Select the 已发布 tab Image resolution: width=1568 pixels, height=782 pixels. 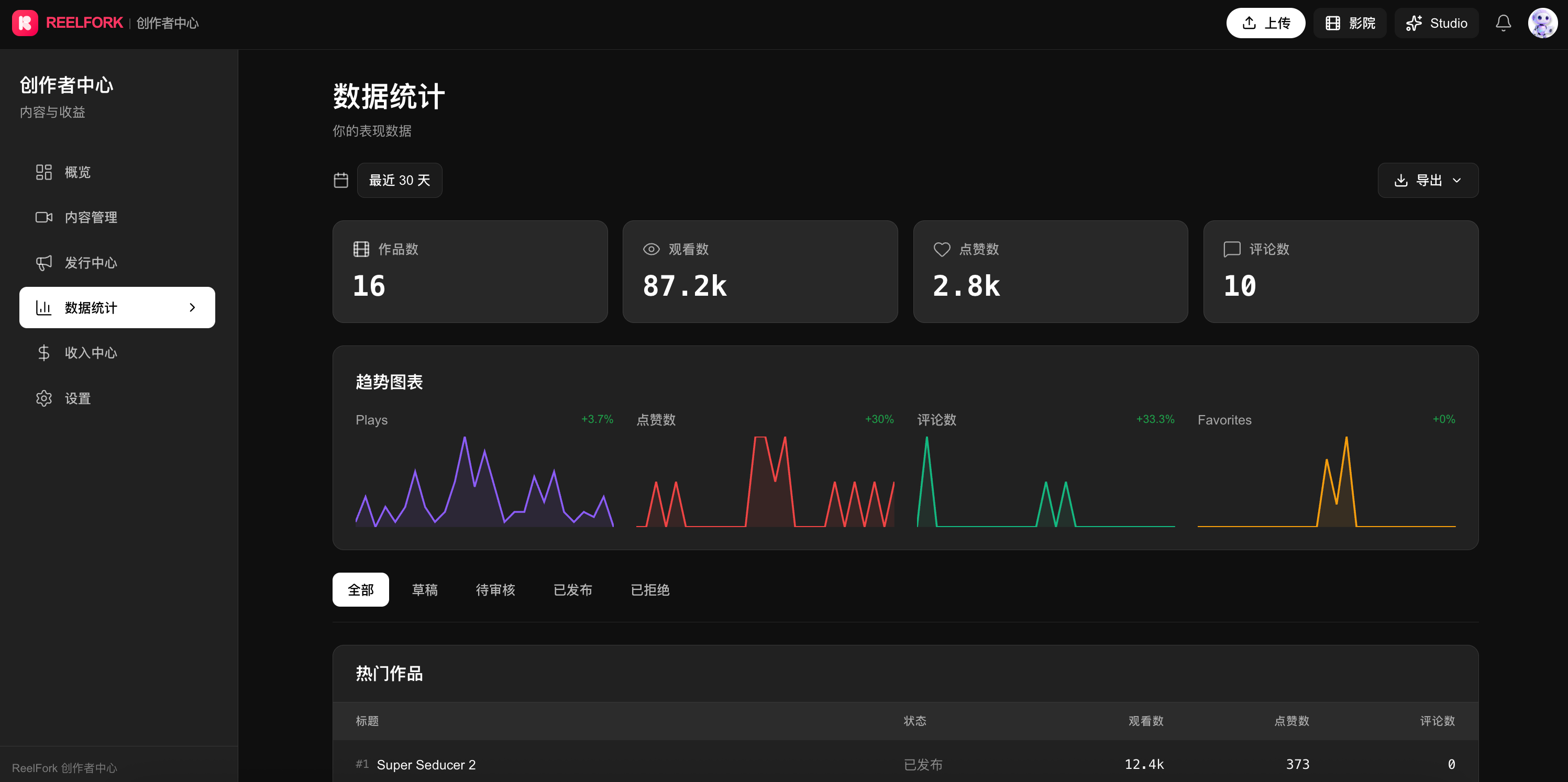pyautogui.click(x=572, y=590)
